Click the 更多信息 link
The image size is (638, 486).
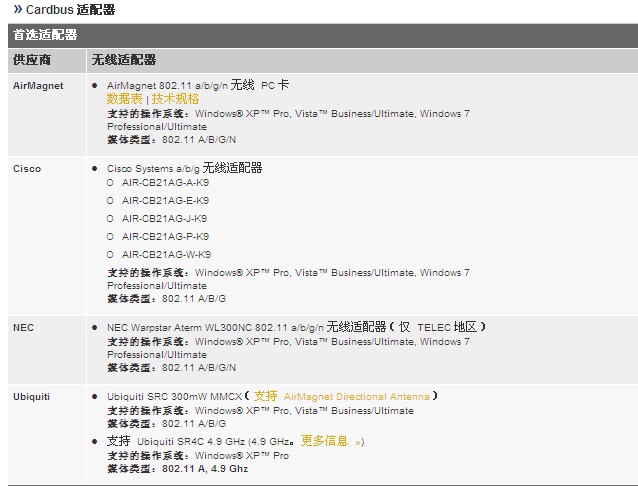(x=324, y=441)
